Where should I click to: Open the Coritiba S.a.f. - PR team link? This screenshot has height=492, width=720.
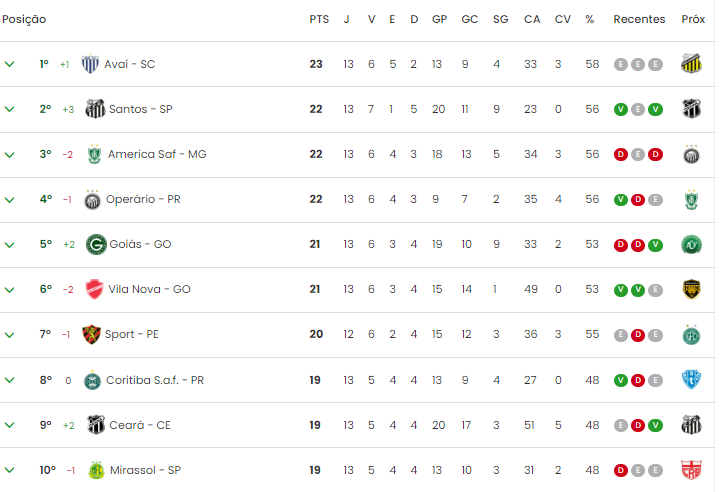coord(155,380)
